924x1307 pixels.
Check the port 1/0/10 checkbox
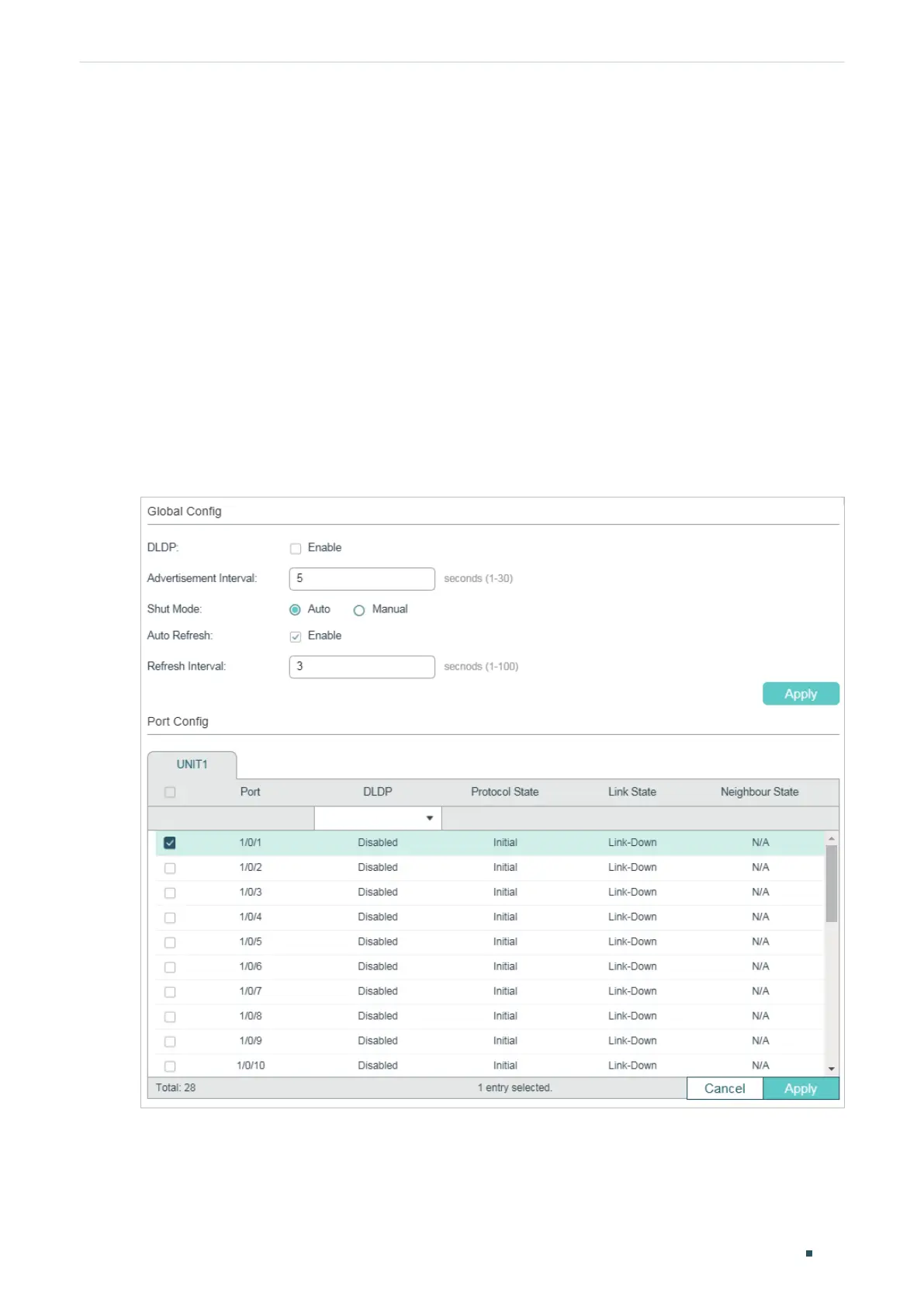[170, 1066]
